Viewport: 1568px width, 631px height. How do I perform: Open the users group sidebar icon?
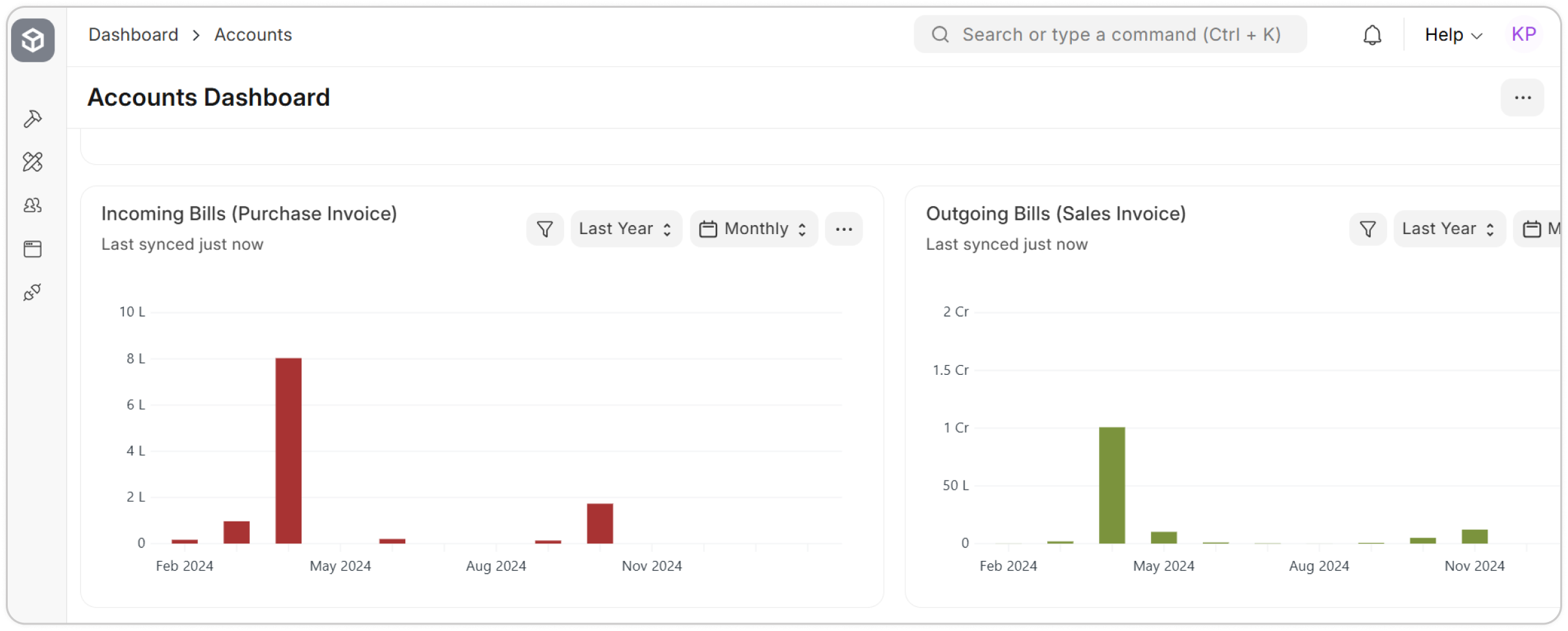[32, 206]
